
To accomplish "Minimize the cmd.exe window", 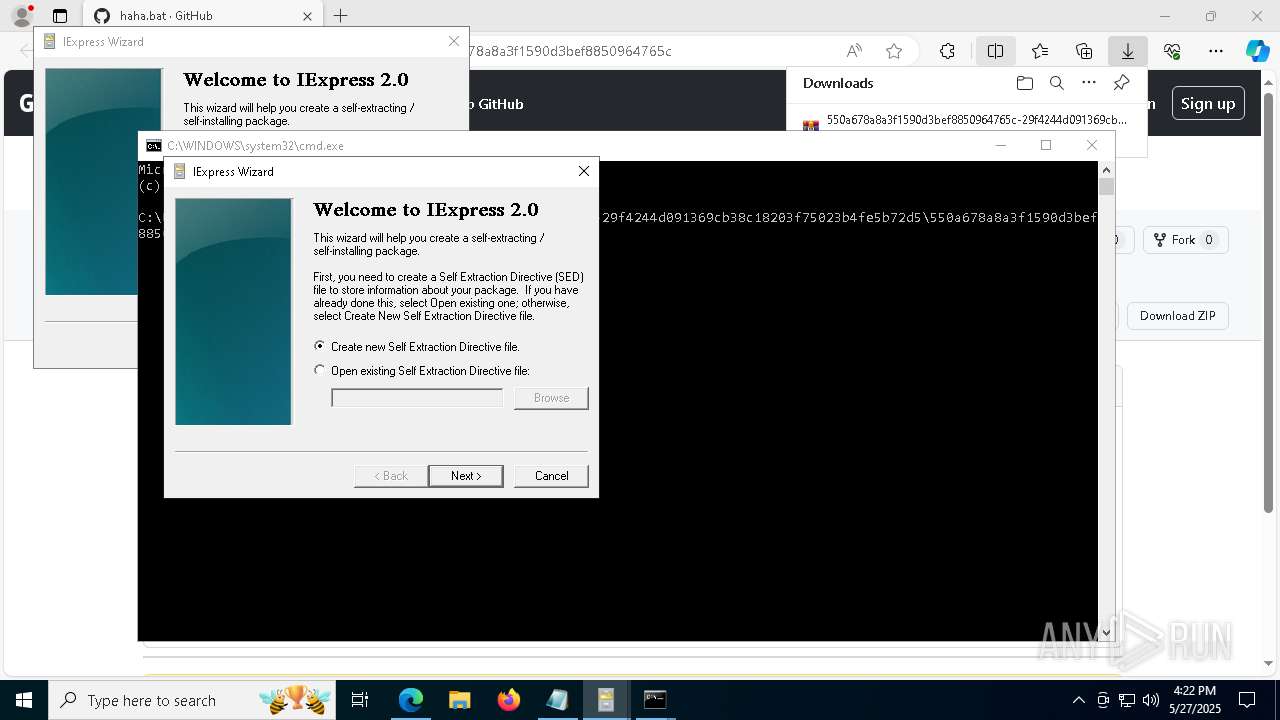I will click(x=1000, y=145).
